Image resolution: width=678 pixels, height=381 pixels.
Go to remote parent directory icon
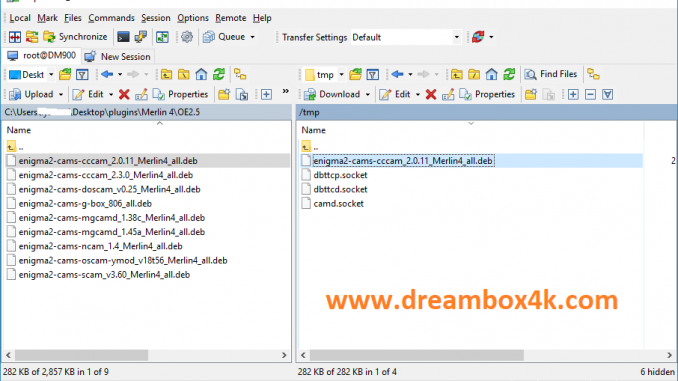[x=457, y=74]
